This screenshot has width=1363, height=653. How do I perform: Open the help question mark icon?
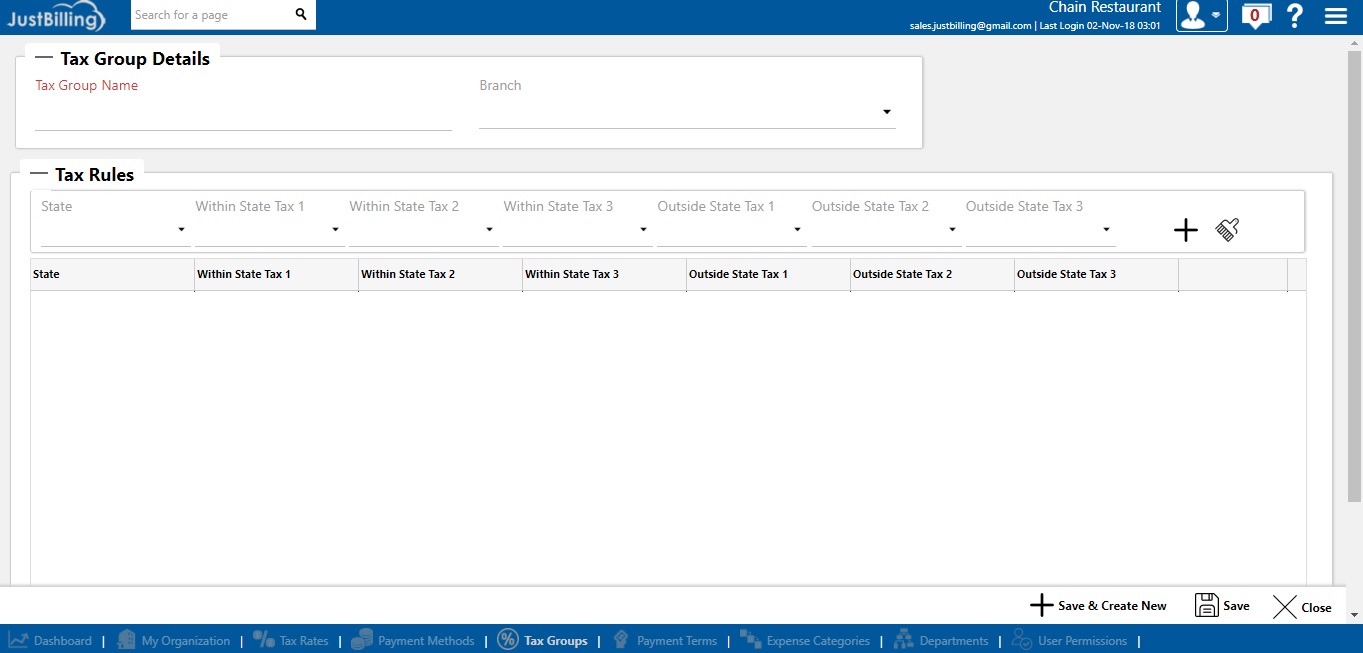coord(1295,15)
